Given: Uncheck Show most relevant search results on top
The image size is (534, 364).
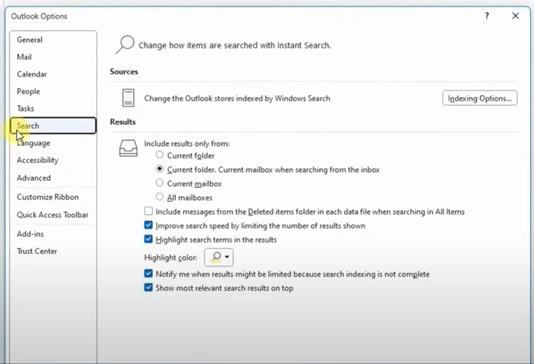Looking at the screenshot, I should (148, 287).
